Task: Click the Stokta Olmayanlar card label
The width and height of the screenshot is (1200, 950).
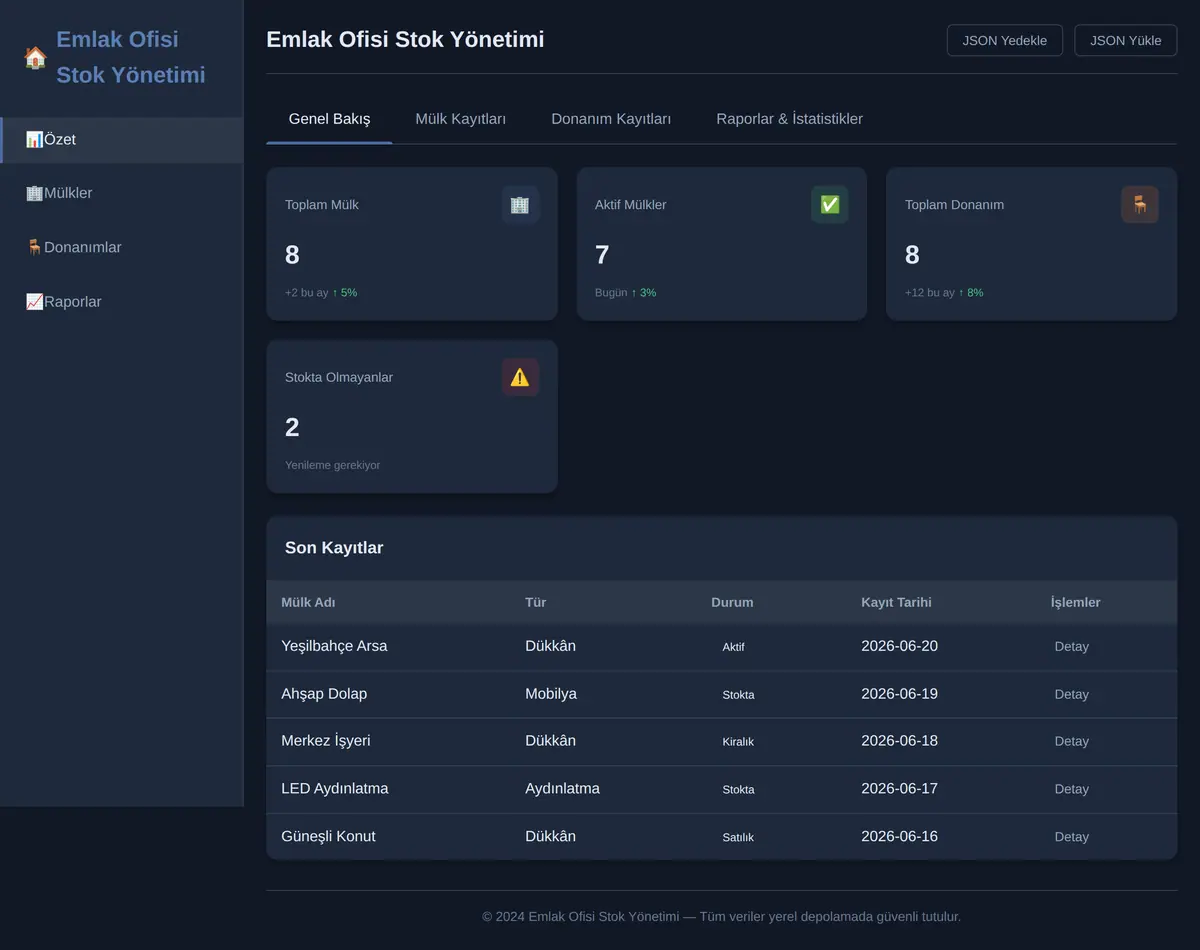Action: click(x=339, y=378)
